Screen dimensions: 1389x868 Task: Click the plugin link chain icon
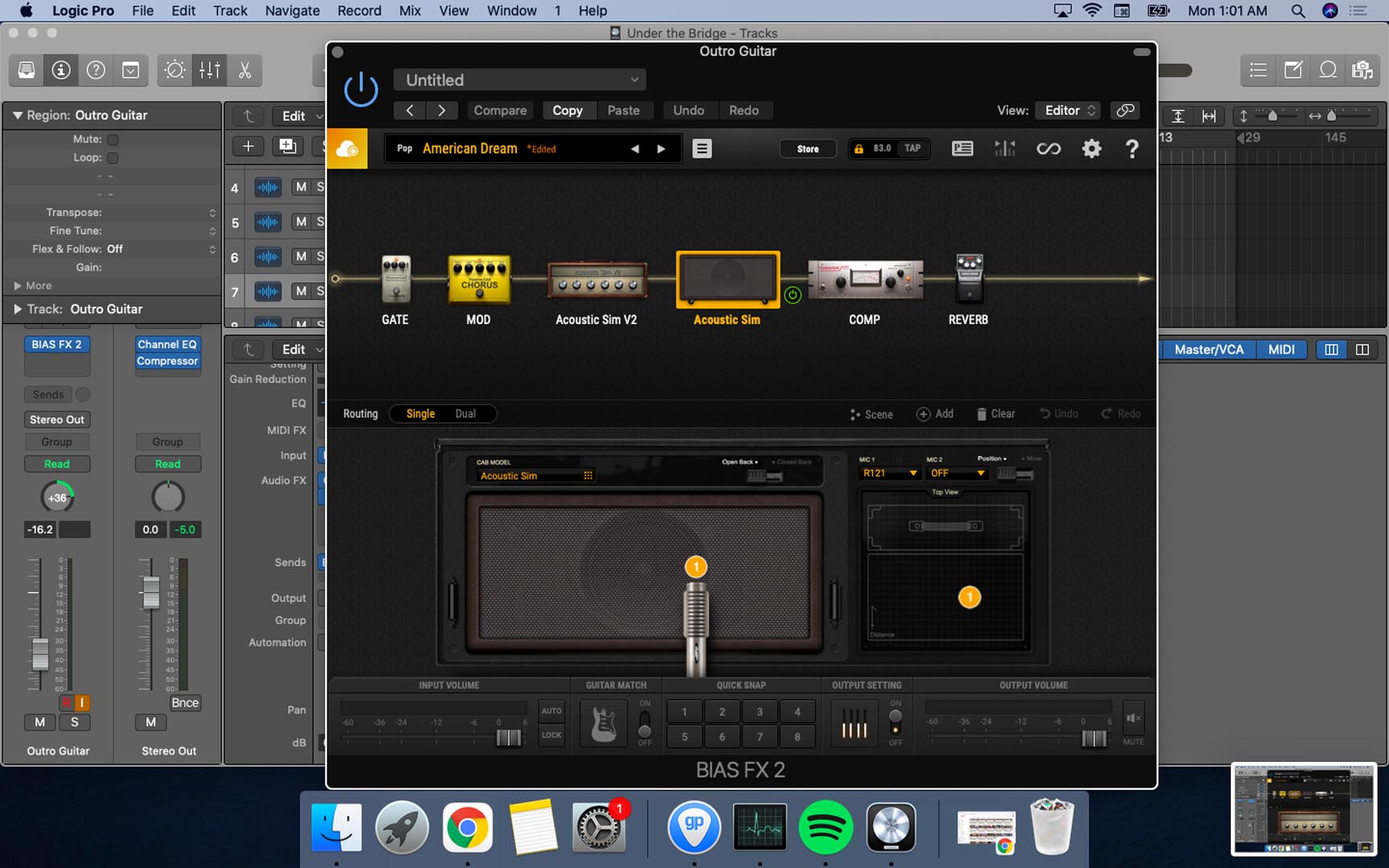coord(1125,110)
